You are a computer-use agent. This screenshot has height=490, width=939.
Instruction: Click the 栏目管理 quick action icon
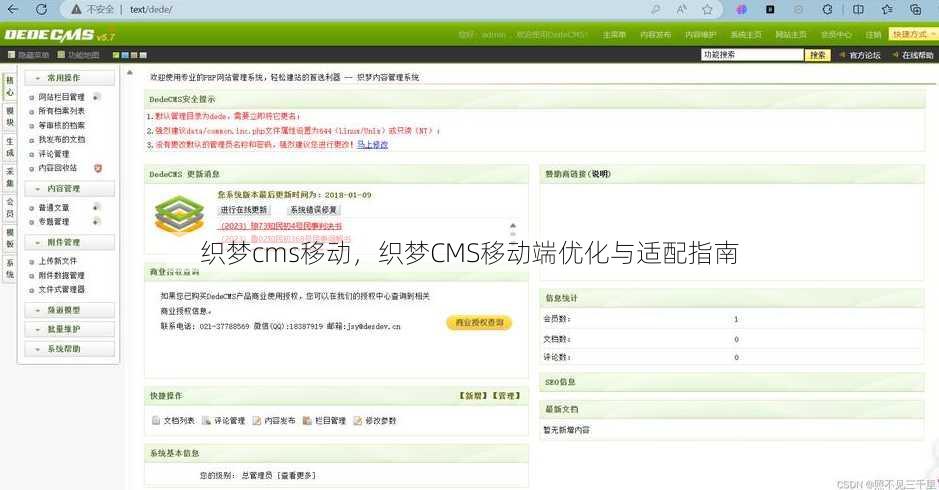tap(307, 421)
